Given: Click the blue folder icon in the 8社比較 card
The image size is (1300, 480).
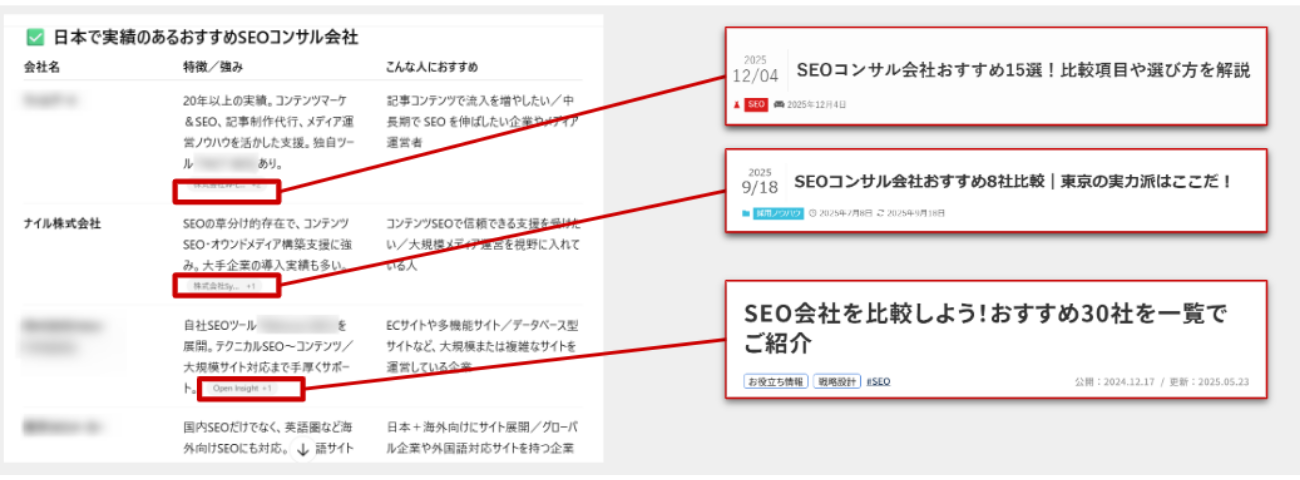Looking at the screenshot, I should pos(745,213).
